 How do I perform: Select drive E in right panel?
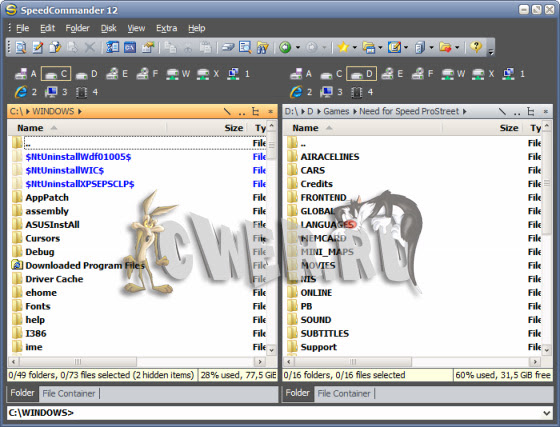392,74
